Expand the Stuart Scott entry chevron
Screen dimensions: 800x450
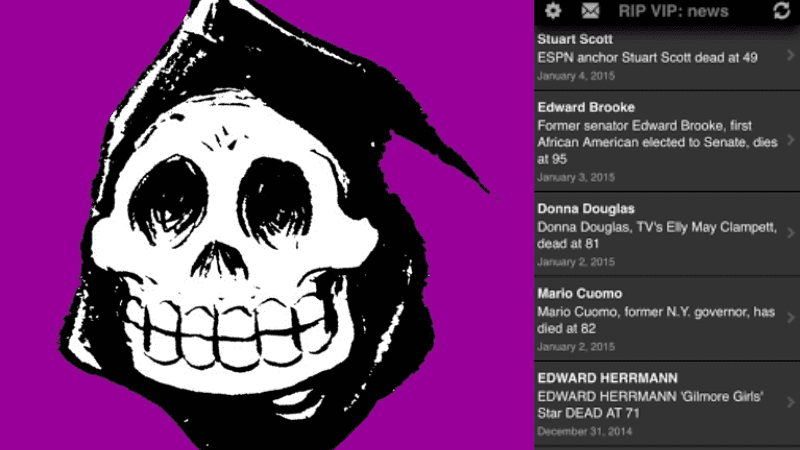coord(790,55)
